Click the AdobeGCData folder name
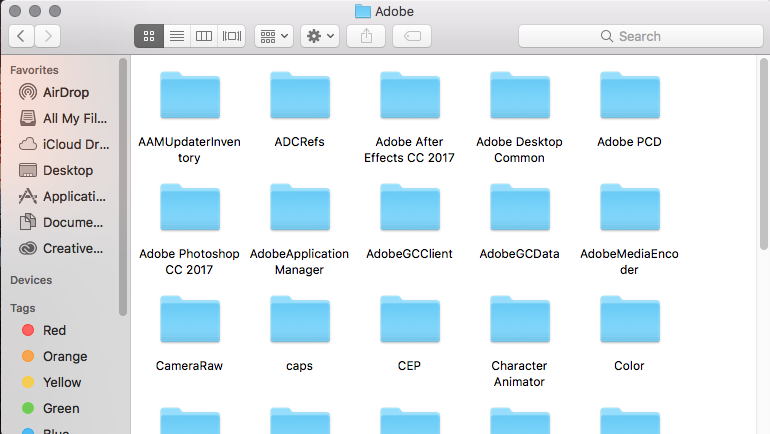Screen dimensions: 770x434 pos(520,254)
